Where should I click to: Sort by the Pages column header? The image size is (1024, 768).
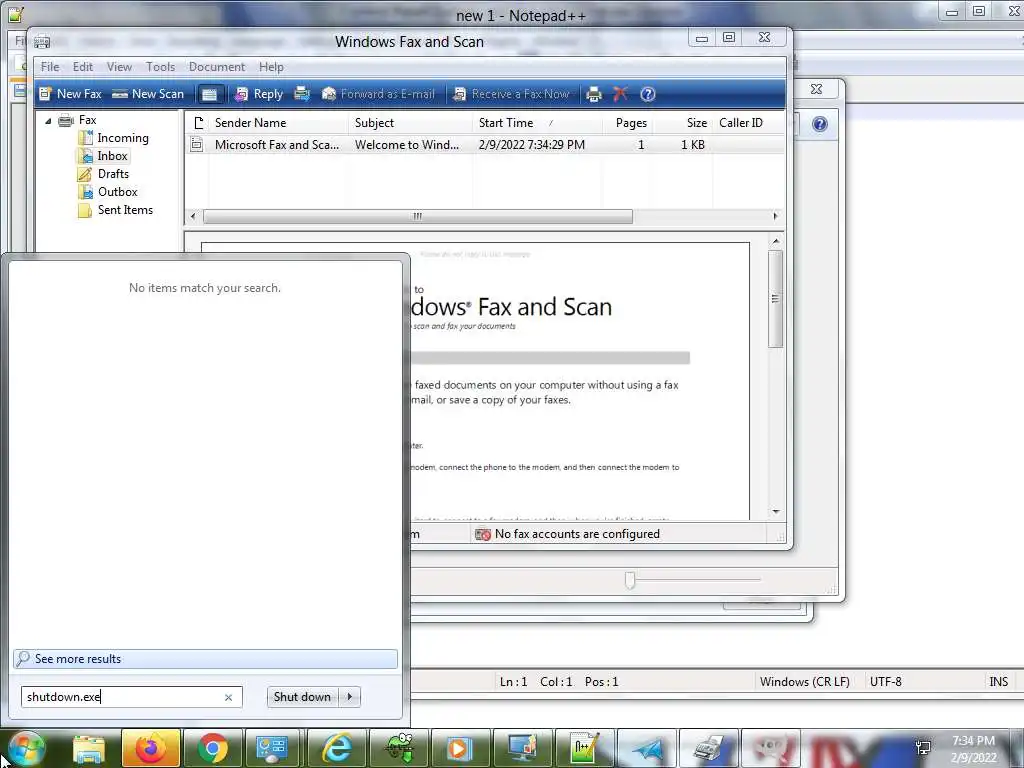(628, 123)
